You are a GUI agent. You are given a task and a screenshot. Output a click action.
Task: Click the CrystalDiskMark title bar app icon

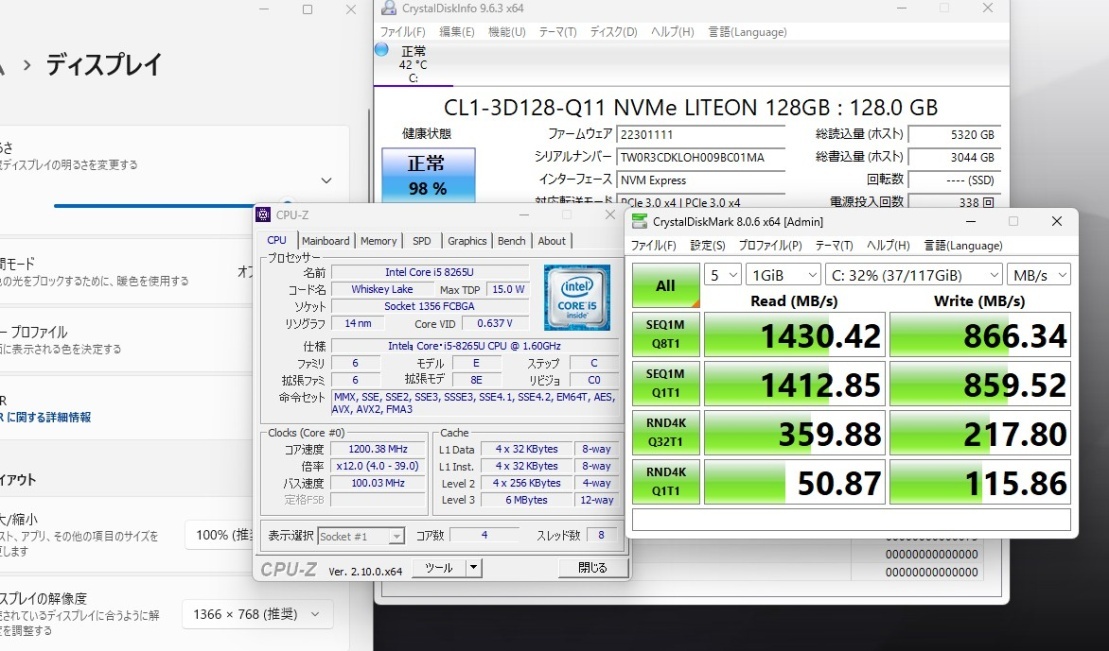tap(639, 221)
